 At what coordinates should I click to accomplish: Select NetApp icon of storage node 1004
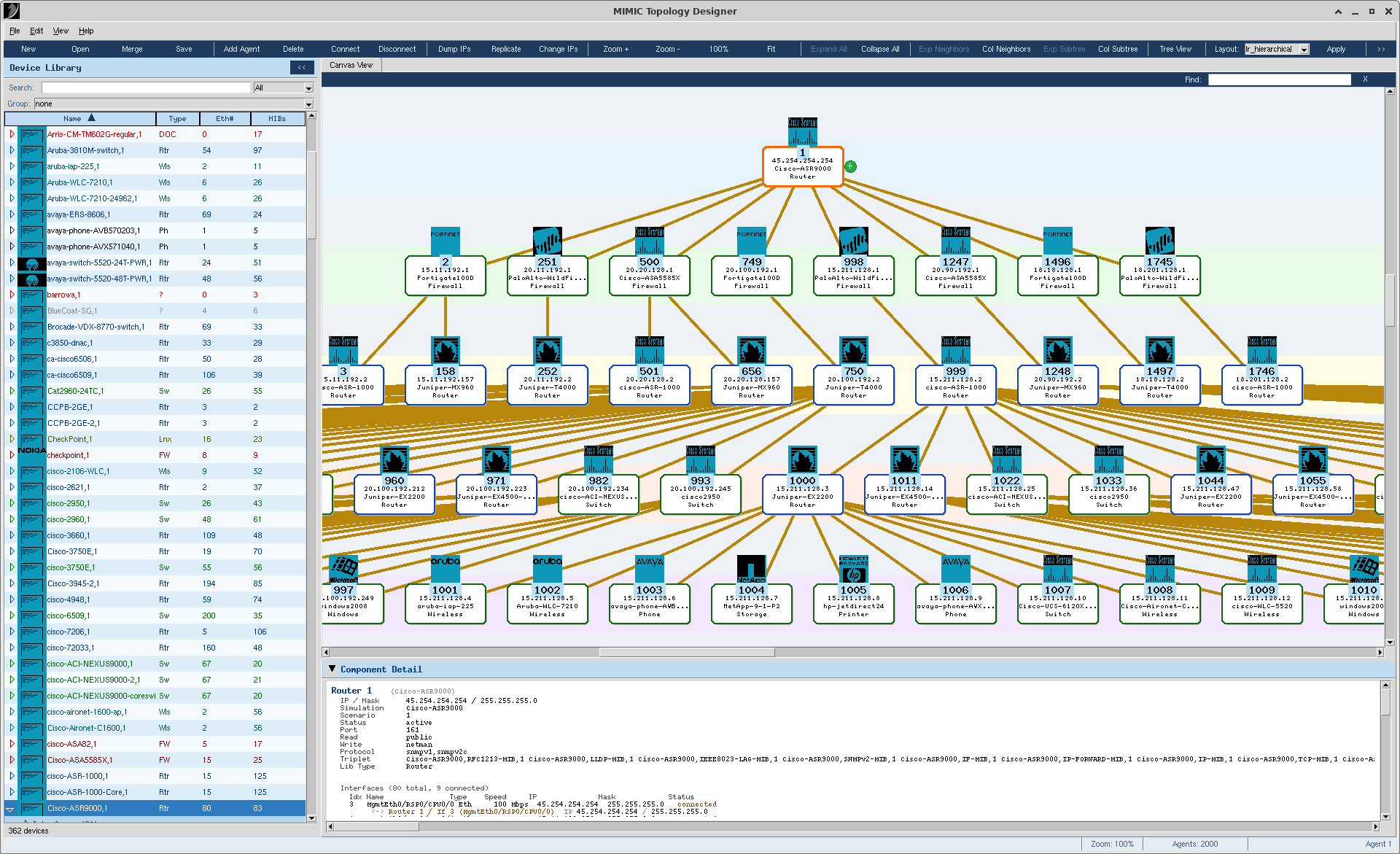point(751,569)
